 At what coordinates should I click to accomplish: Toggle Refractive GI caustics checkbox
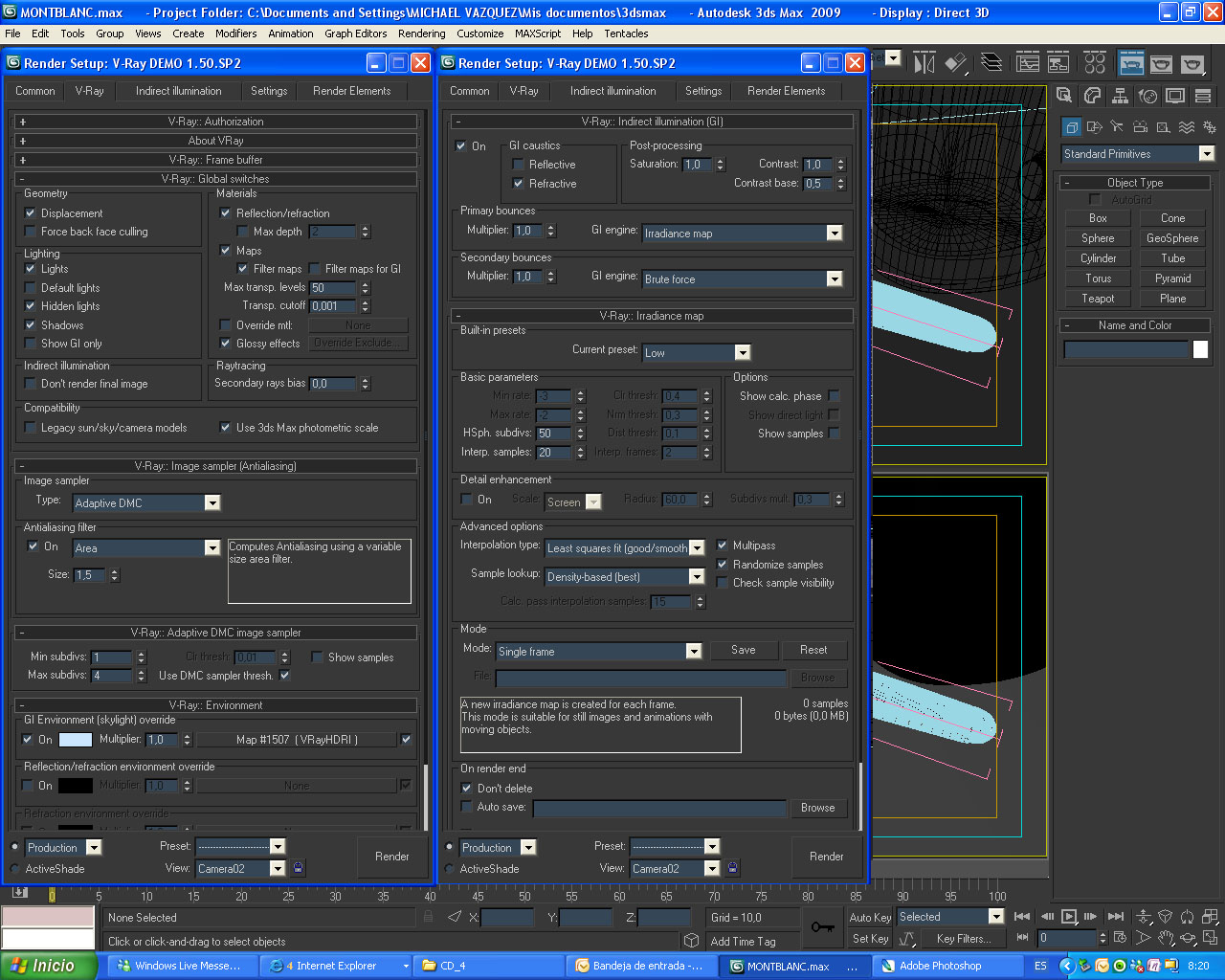pos(519,184)
